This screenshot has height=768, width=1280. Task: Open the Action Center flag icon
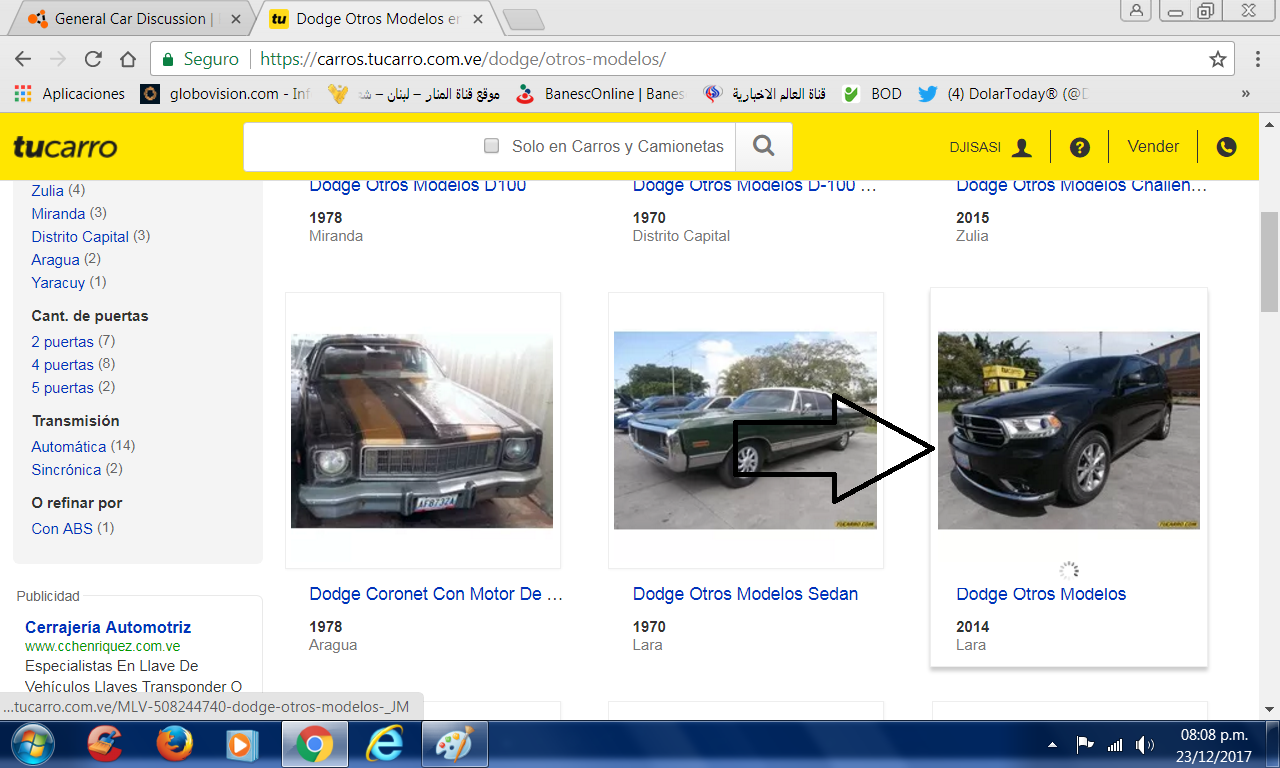1084,745
